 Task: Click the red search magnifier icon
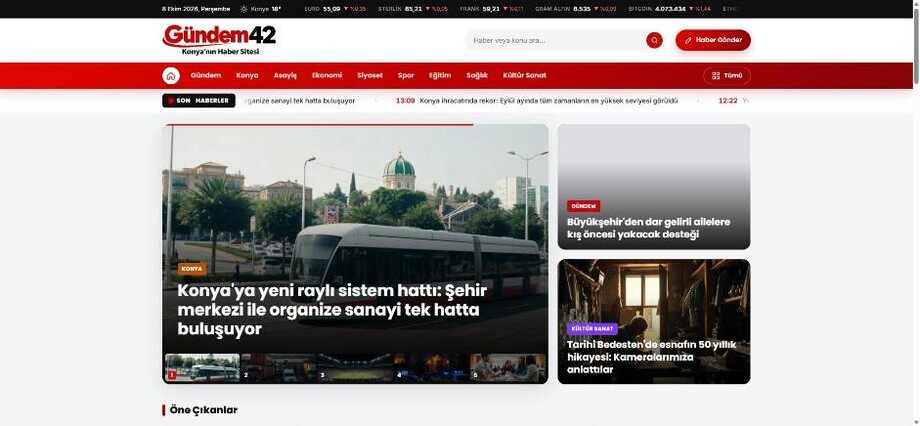pos(654,40)
